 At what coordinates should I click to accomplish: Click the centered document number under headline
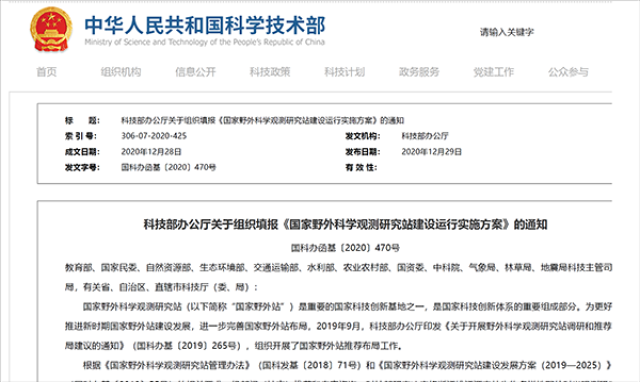click(345, 248)
